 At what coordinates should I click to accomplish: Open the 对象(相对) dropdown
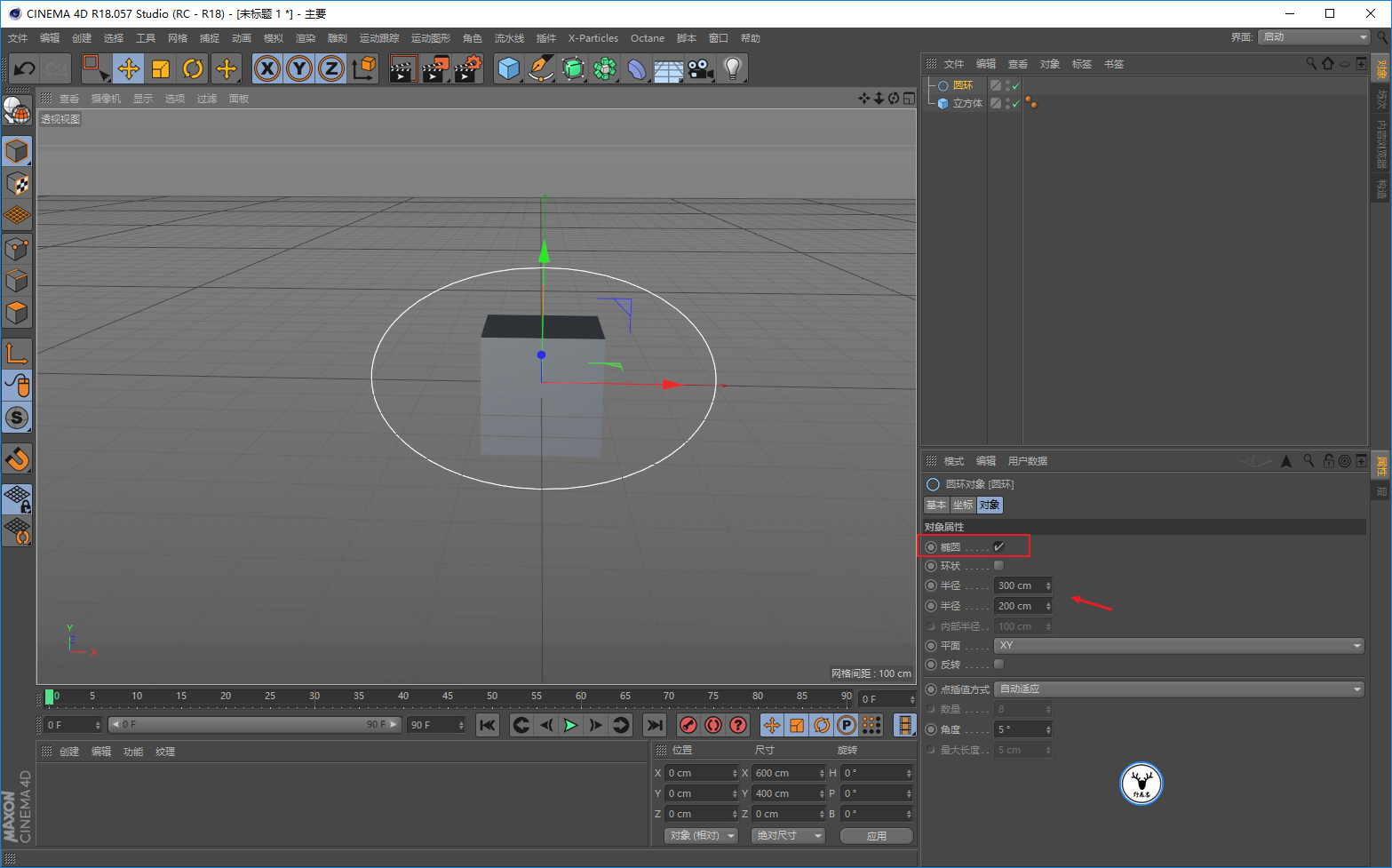[702, 836]
